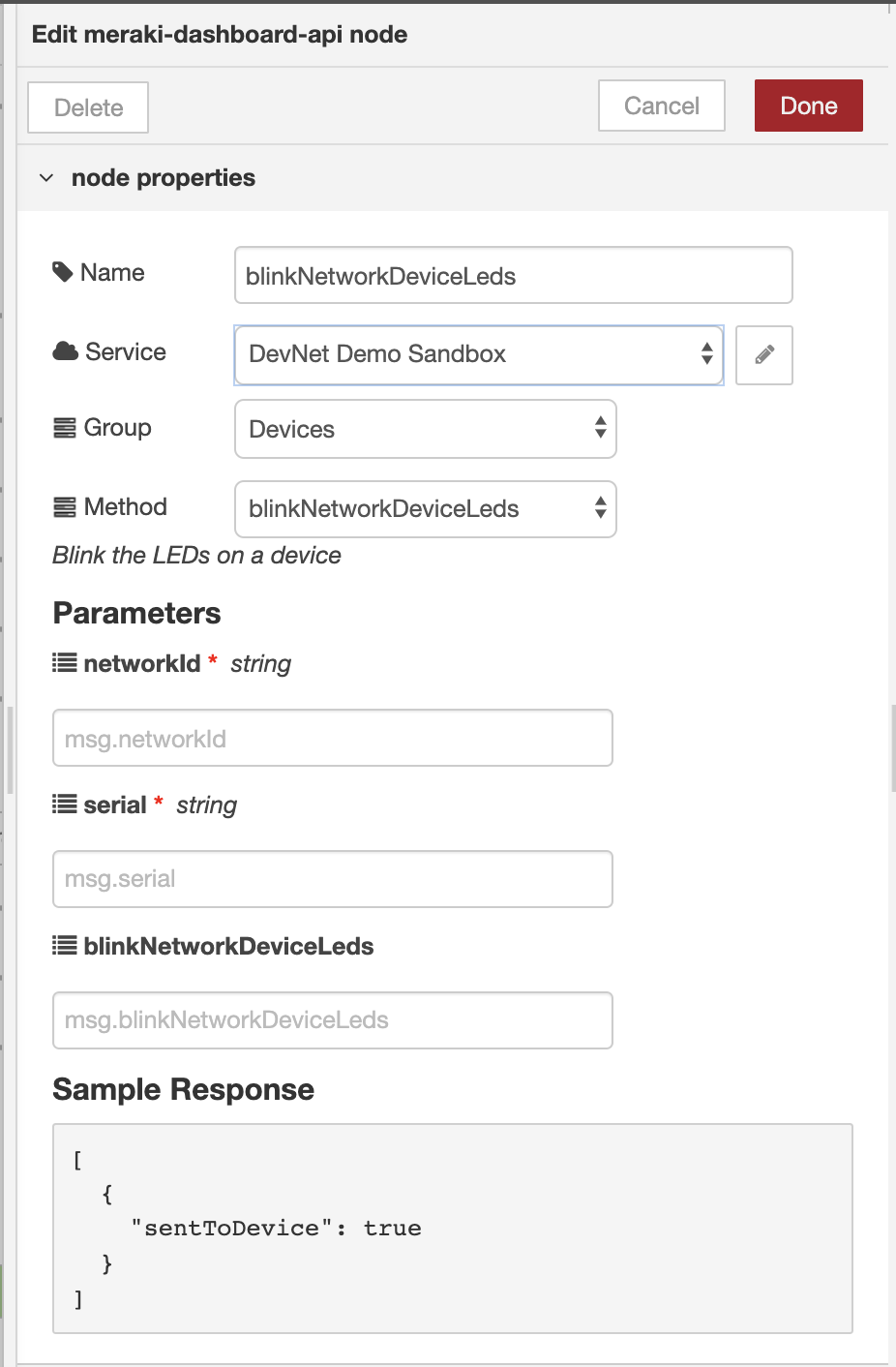Click the Cancel button
This screenshot has width=896, height=1367.
pos(662,106)
